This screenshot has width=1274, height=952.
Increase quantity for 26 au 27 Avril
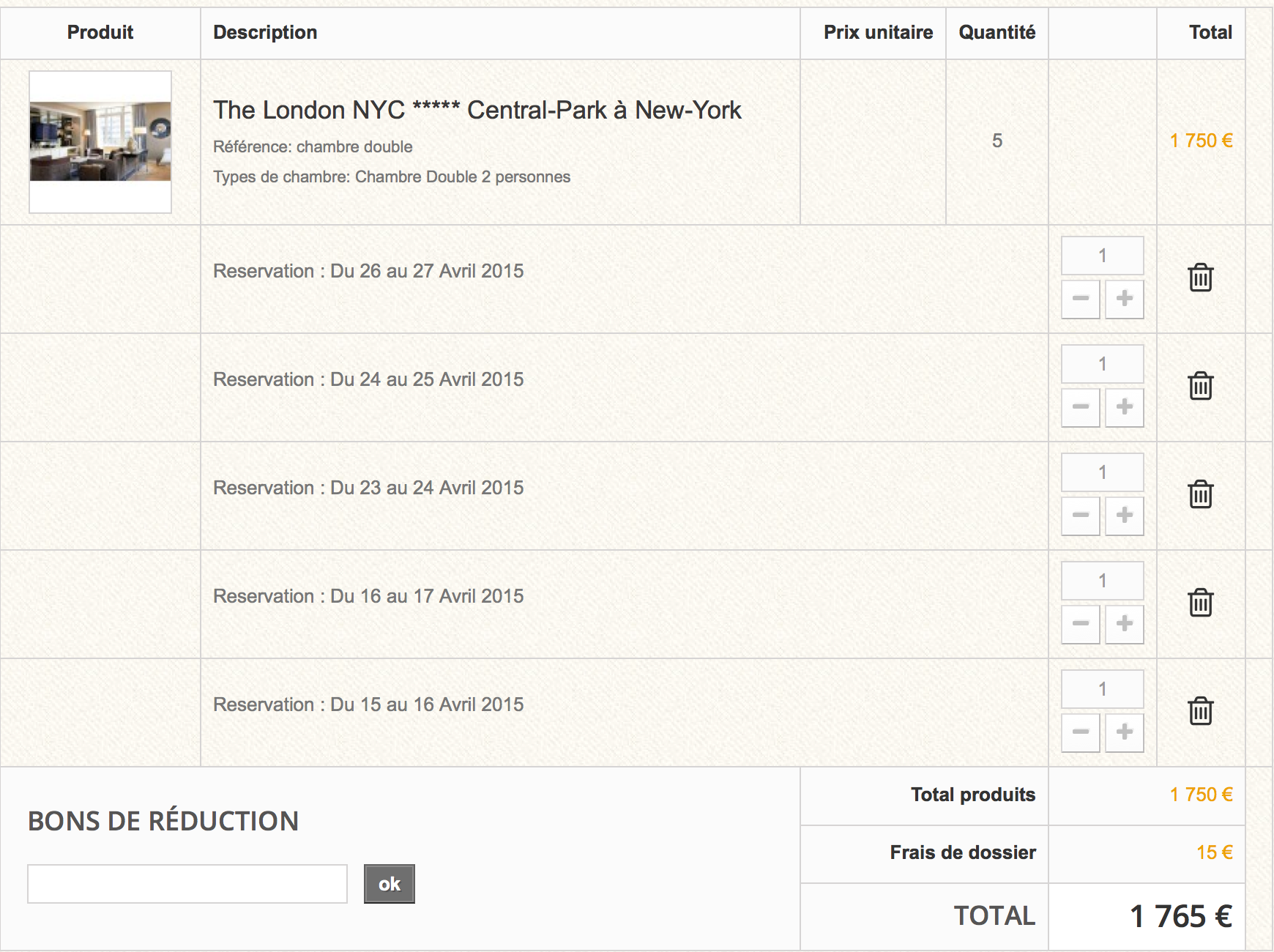(1125, 298)
